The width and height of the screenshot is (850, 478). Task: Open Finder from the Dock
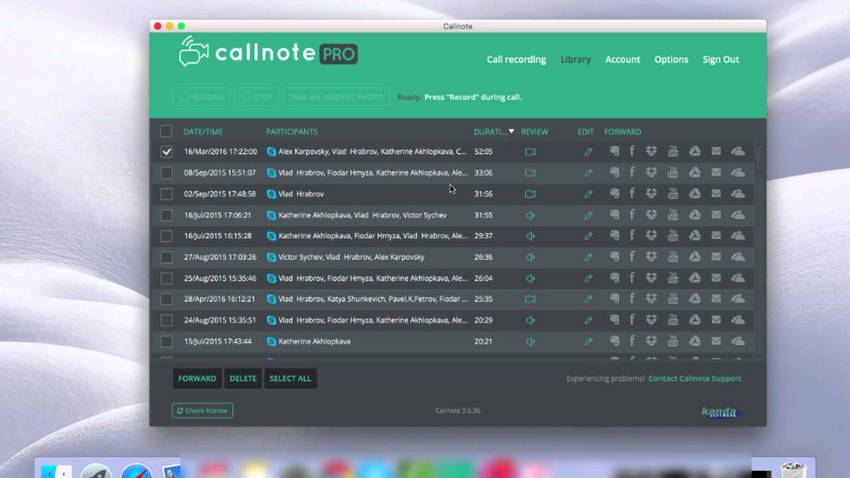pyautogui.click(x=56, y=471)
